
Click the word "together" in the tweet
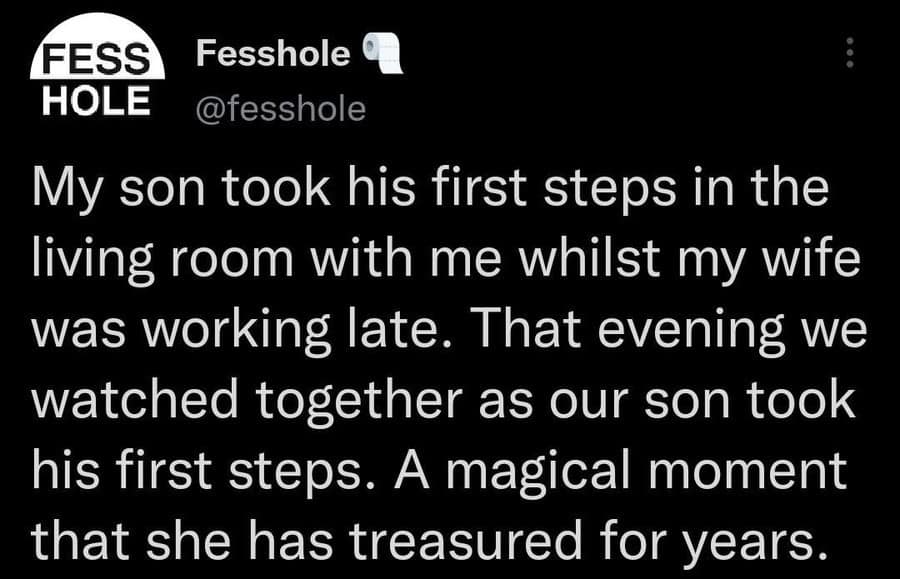(339, 401)
